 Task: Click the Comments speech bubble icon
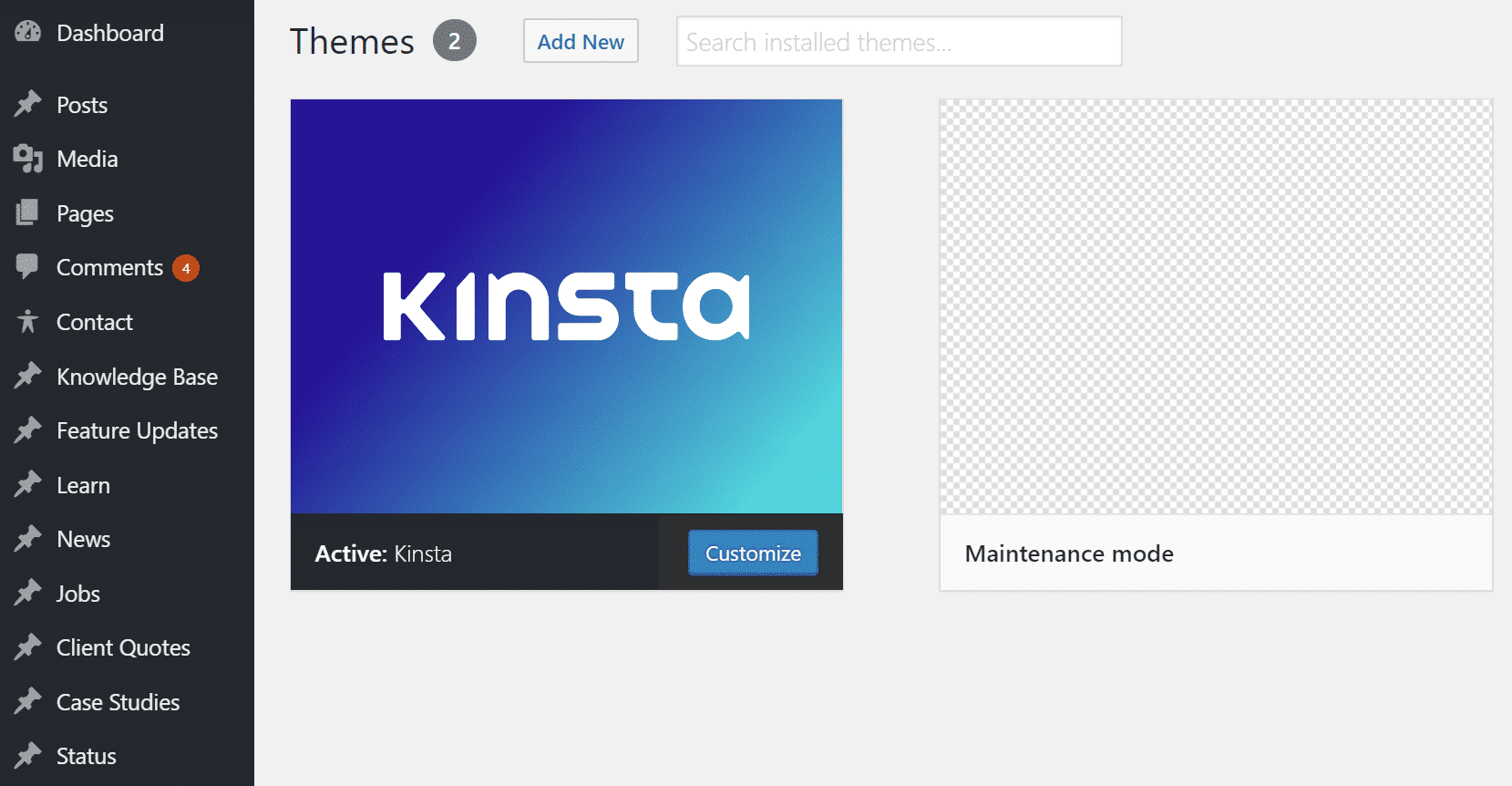point(28,267)
